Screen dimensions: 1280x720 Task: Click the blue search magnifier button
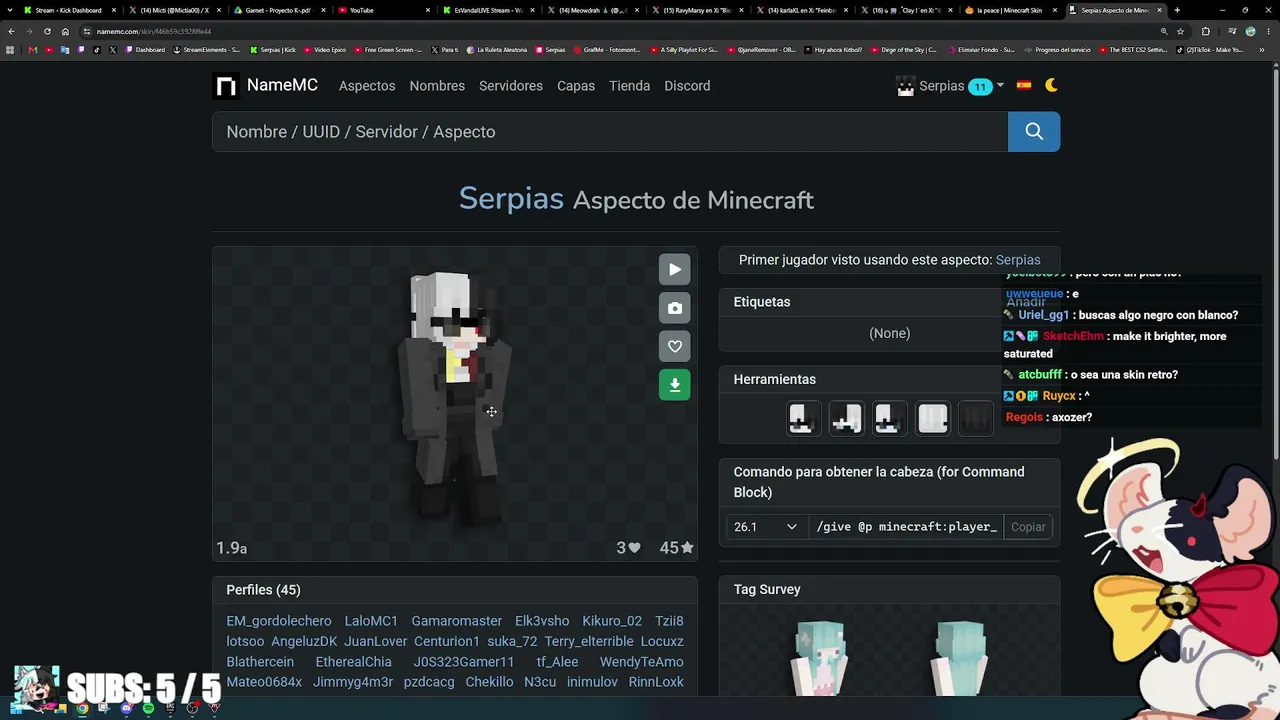pyautogui.click(x=1034, y=131)
